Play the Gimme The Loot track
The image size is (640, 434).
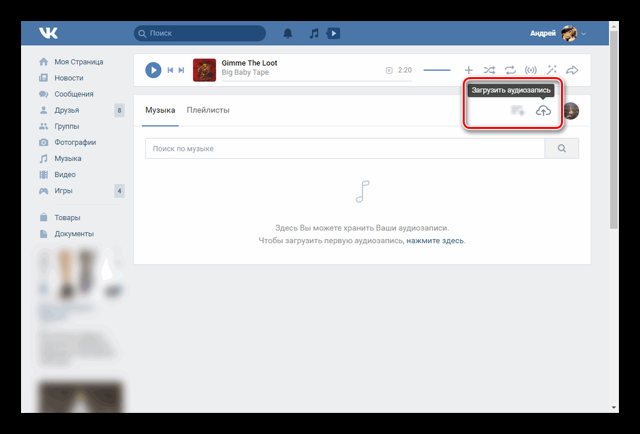click(x=153, y=70)
